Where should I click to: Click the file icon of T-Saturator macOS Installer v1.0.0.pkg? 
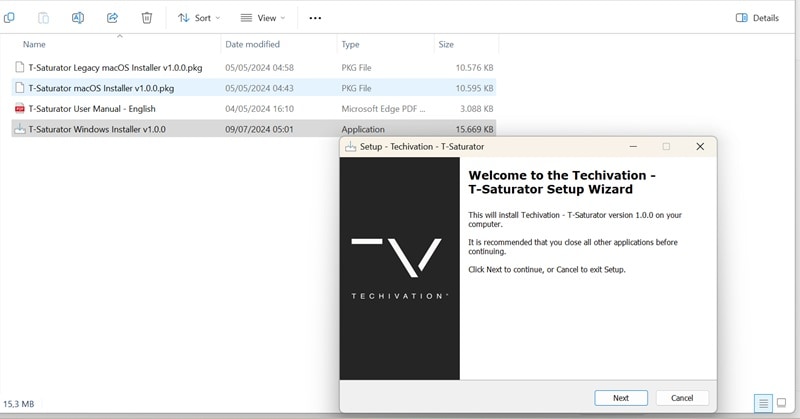pyautogui.click(x=19, y=88)
